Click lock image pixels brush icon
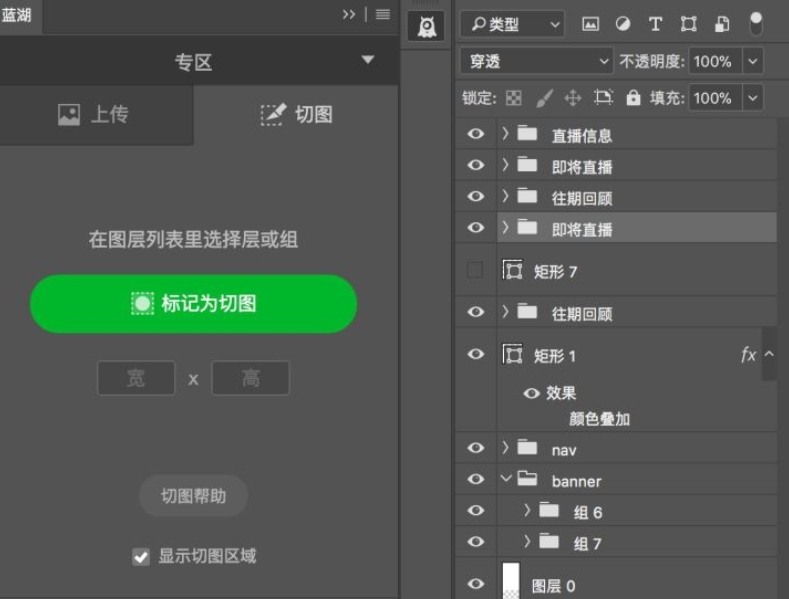Screen dimensions: 789x599 [x=544, y=98]
